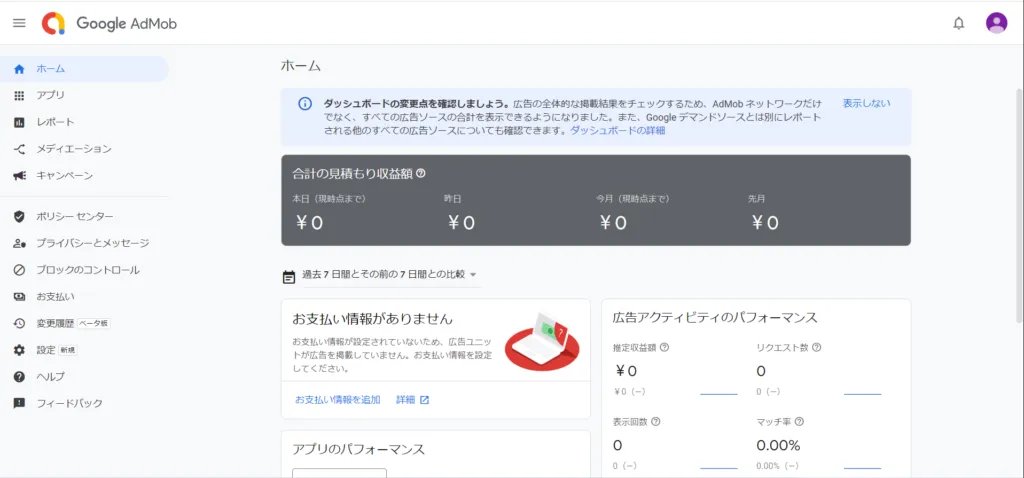Click the アプリ grid icon
1024x478 pixels.
(19, 95)
